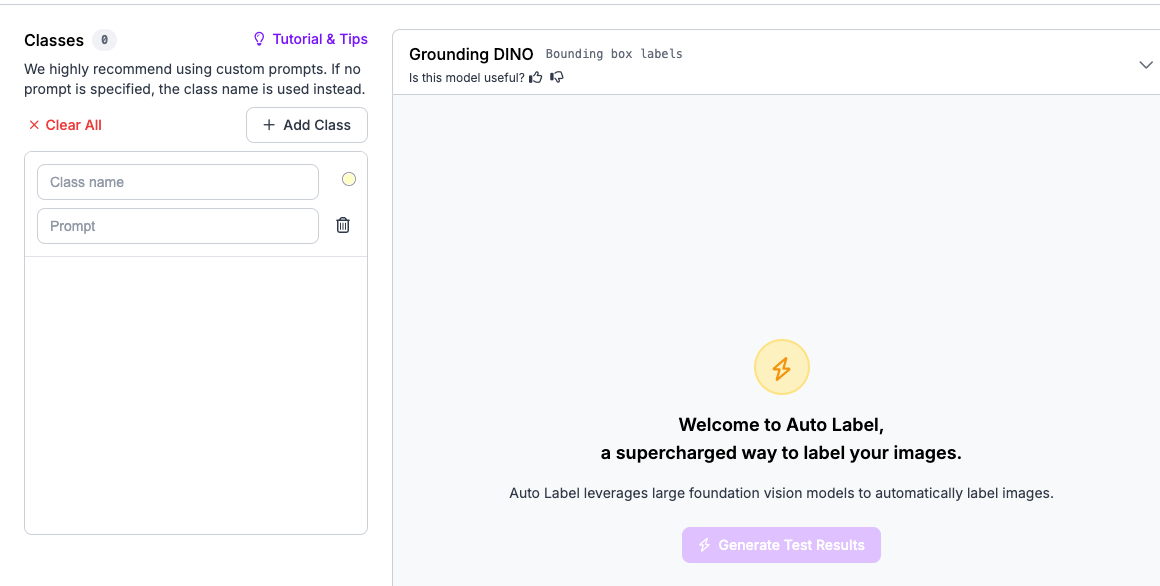This screenshot has height=586, width=1160.
Task: Click the lightbulb icon beside Tutorial & Tips
Action: click(259, 39)
